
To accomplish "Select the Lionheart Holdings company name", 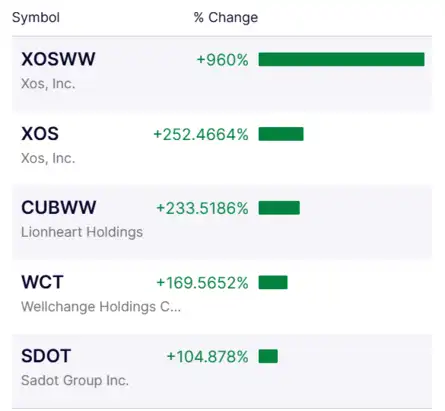I will click(x=82, y=232).
